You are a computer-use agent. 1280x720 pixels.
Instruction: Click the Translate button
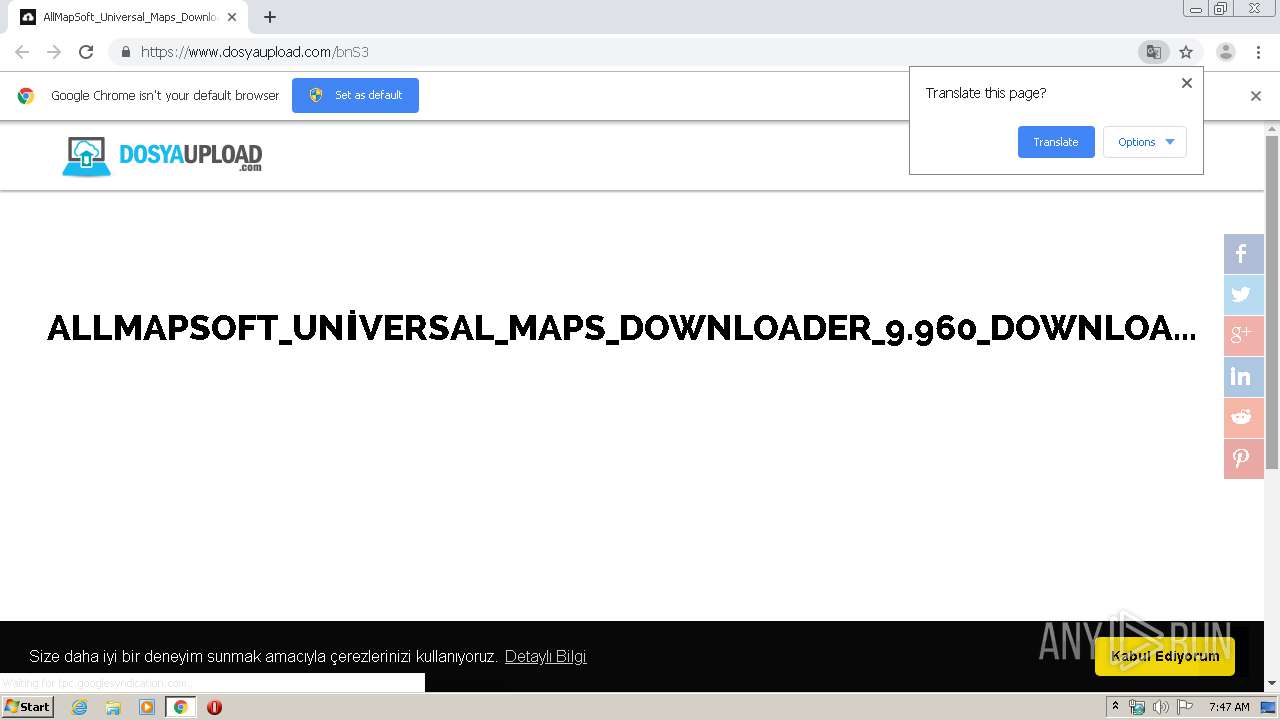[x=1056, y=142]
